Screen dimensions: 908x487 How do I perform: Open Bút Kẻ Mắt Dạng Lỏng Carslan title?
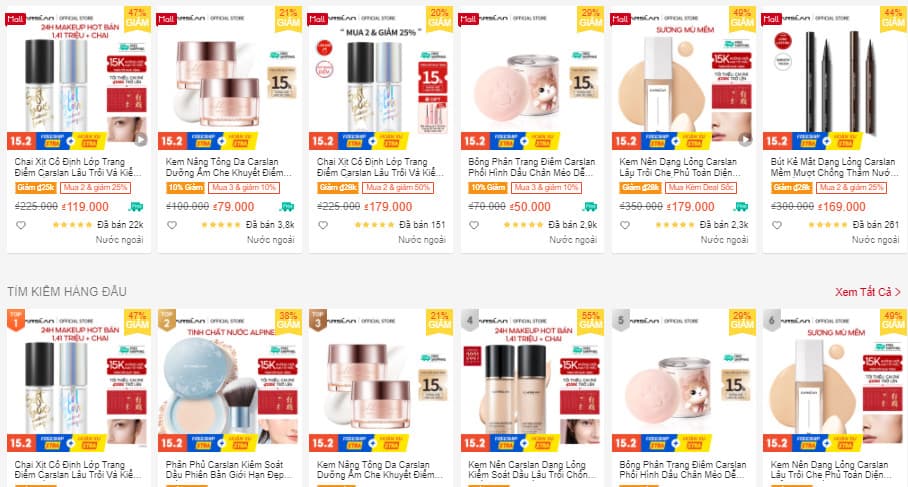coord(833,167)
